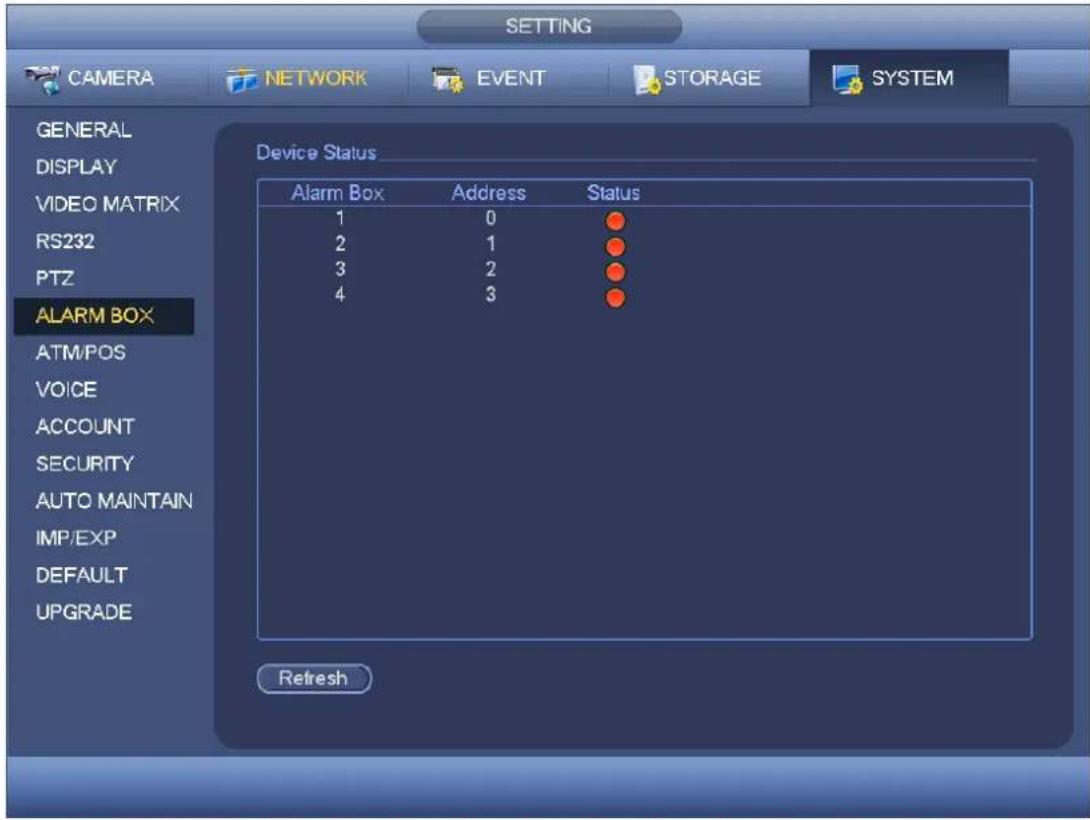Viewport: 1090px width, 820px height.
Task: Click the EVENT tab icon
Action: [x=448, y=79]
